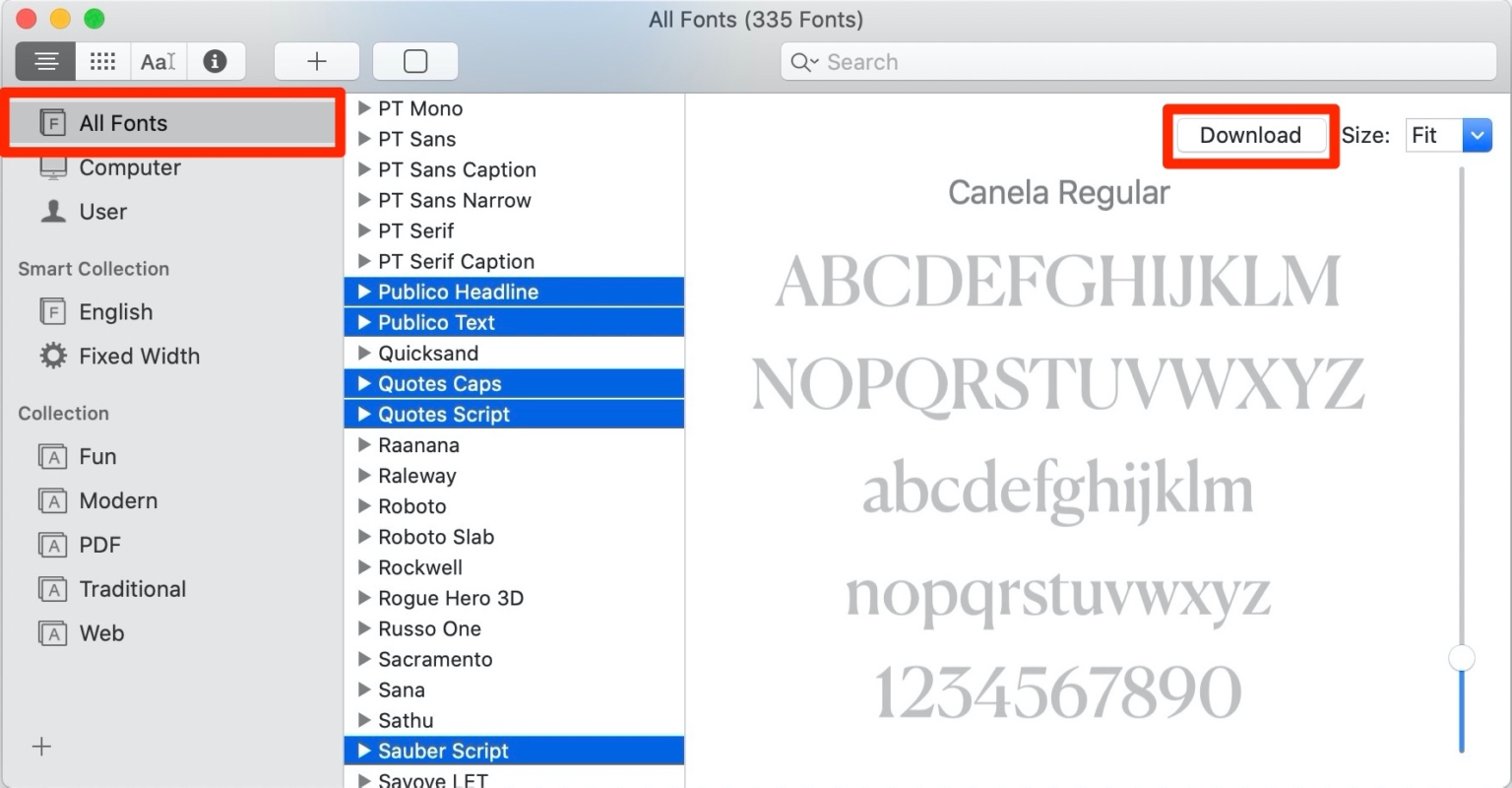The image size is (1512, 788).
Task: Add a new font with the + toolbar button
Action: pyautogui.click(x=316, y=60)
